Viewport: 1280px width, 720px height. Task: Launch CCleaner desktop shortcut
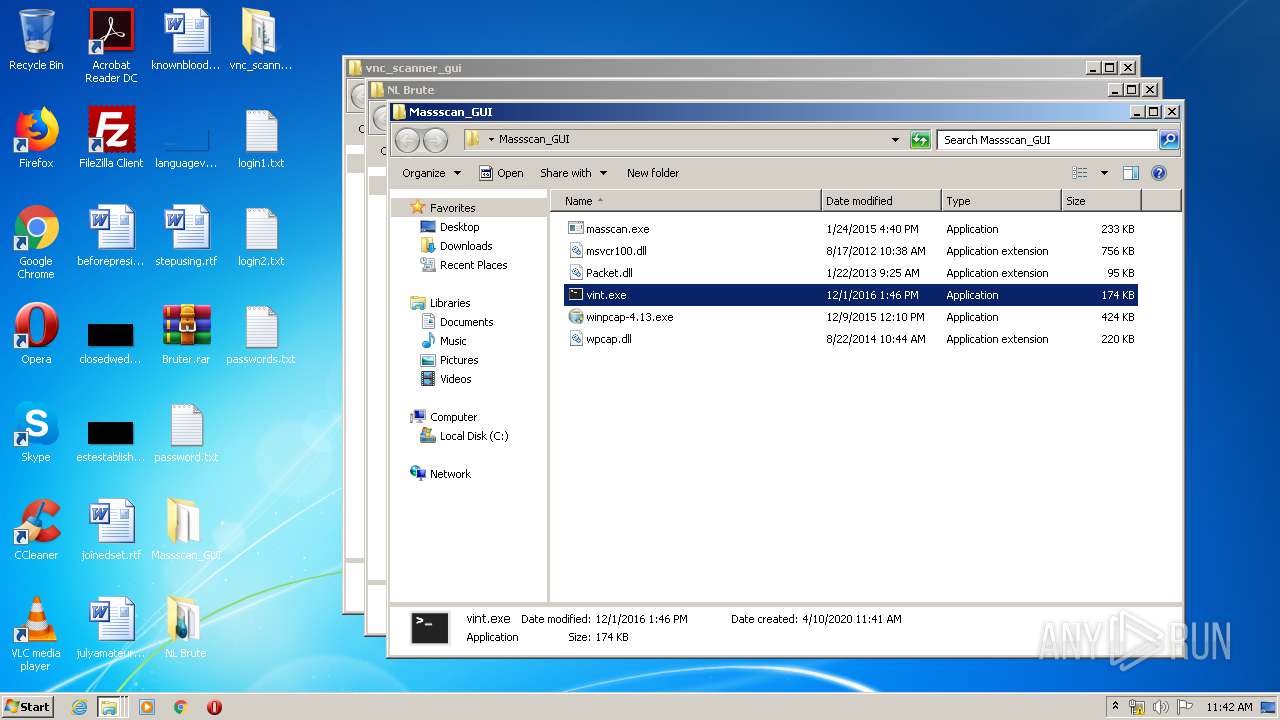point(36,530)
